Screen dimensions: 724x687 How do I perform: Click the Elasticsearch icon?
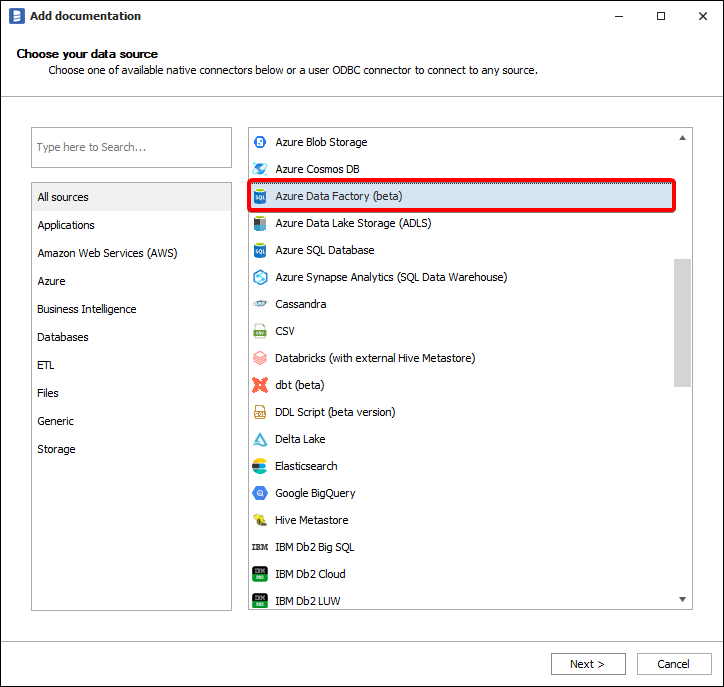pos(260,466)
